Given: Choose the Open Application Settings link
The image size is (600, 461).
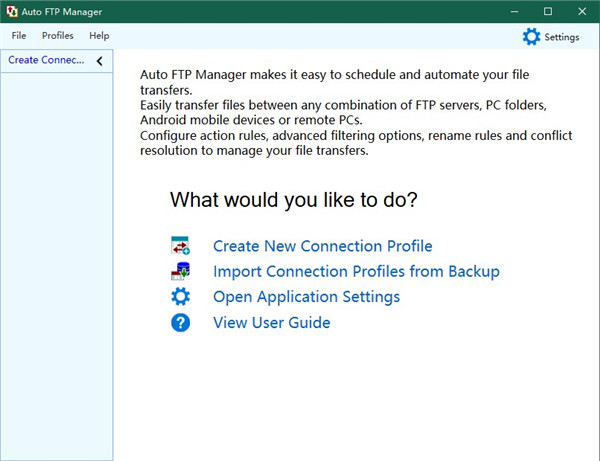Looking at the screenshot, I should tap(306, 297).
